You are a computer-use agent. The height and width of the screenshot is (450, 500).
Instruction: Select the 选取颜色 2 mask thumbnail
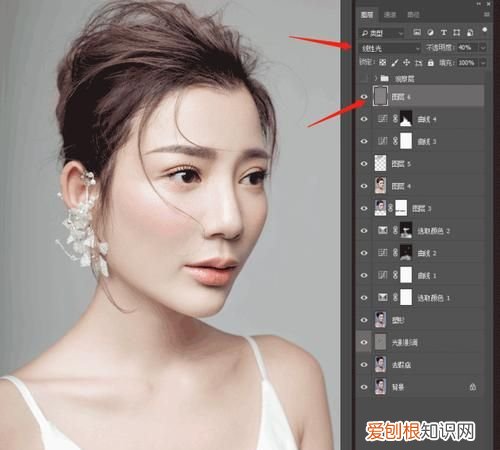click(406, 230)
